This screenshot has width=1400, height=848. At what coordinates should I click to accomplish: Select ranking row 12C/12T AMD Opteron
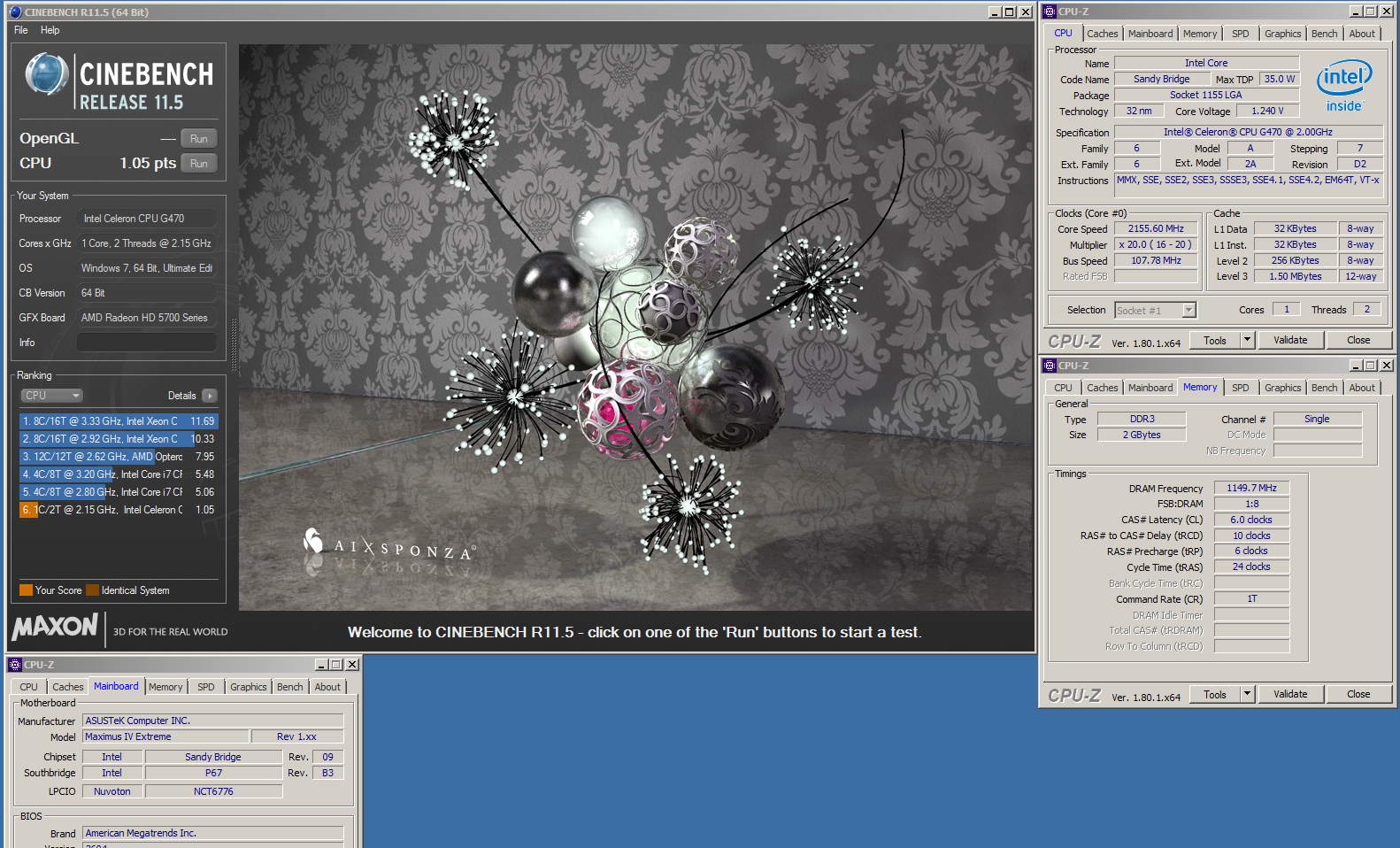coord(119,457)
